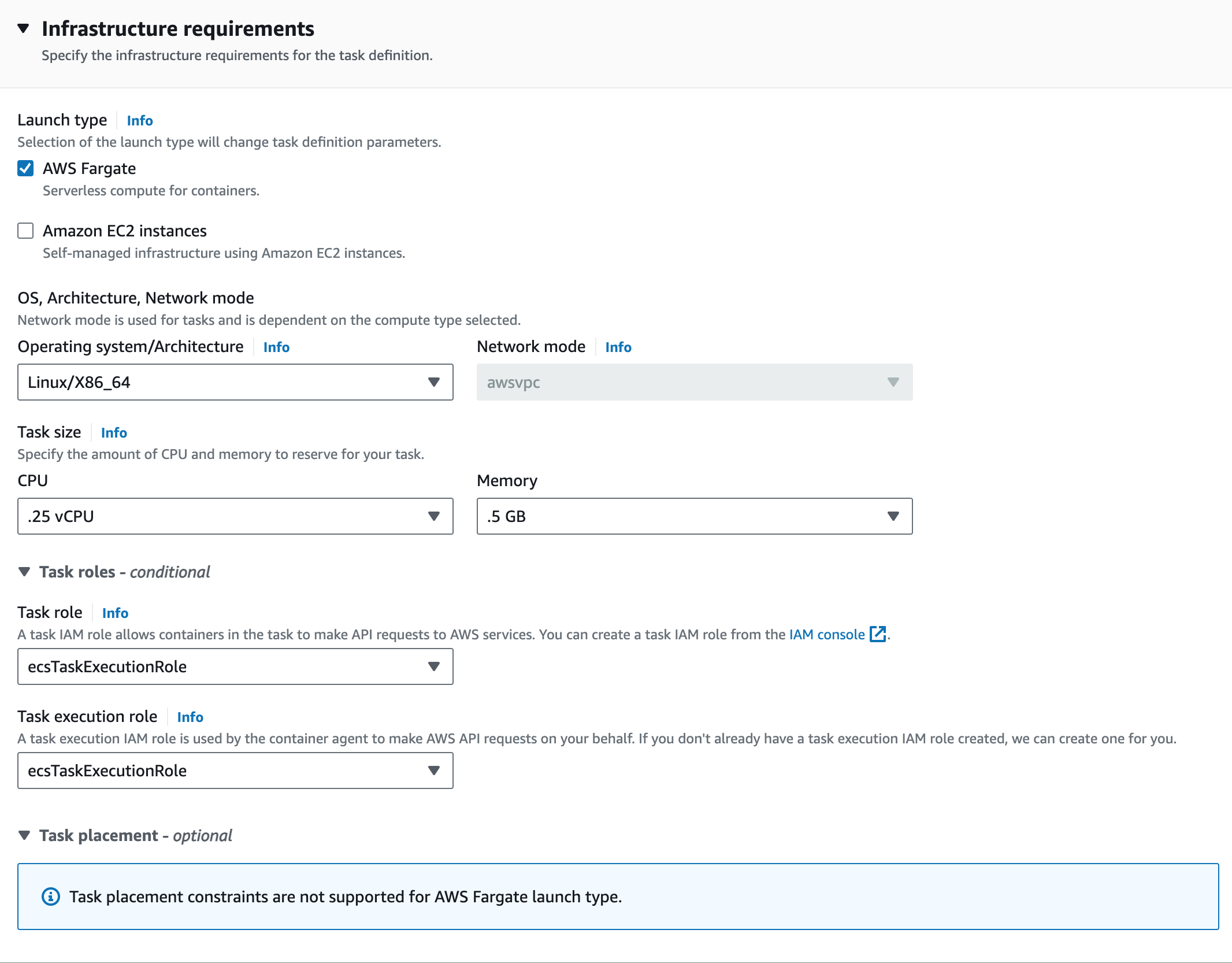Collapse Task placement optional section
Viewport: 1232px width, 963px height.
pyautogui.click(x=24, y=835)
